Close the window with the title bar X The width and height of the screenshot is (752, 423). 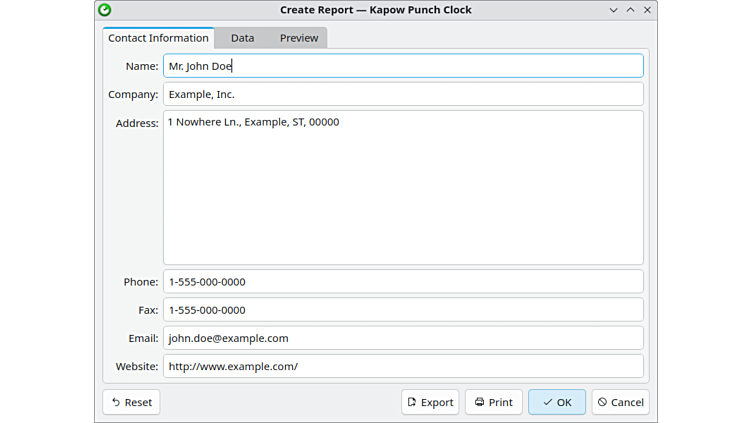(647, 10)
